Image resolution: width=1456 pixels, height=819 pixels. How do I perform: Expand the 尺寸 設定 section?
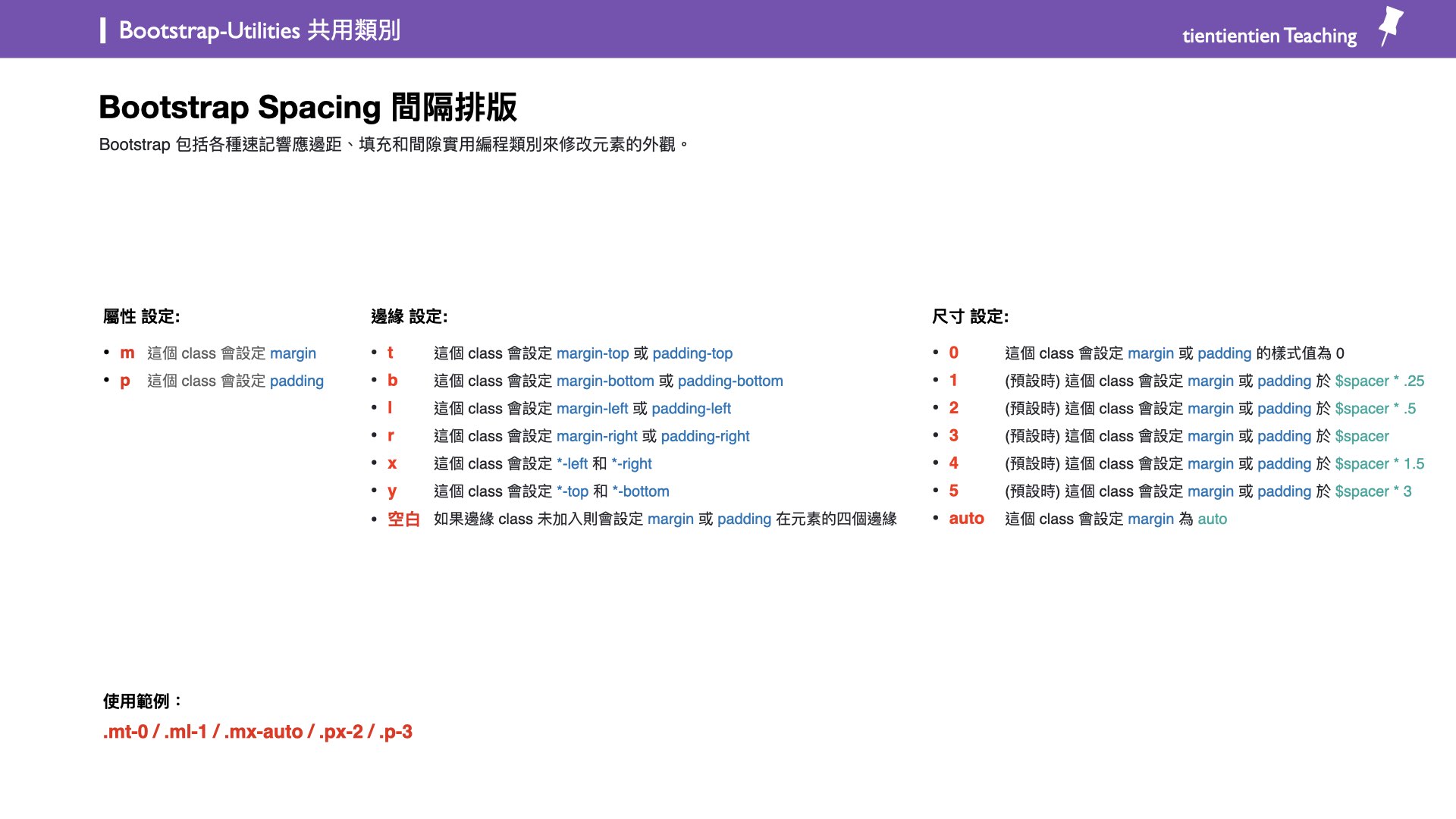coord(971,316)
